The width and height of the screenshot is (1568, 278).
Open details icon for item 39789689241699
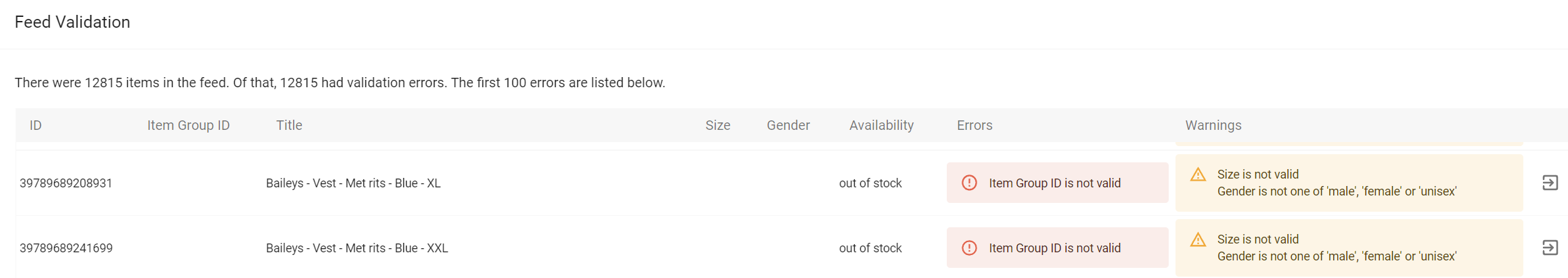click(x=1550, y=248)
